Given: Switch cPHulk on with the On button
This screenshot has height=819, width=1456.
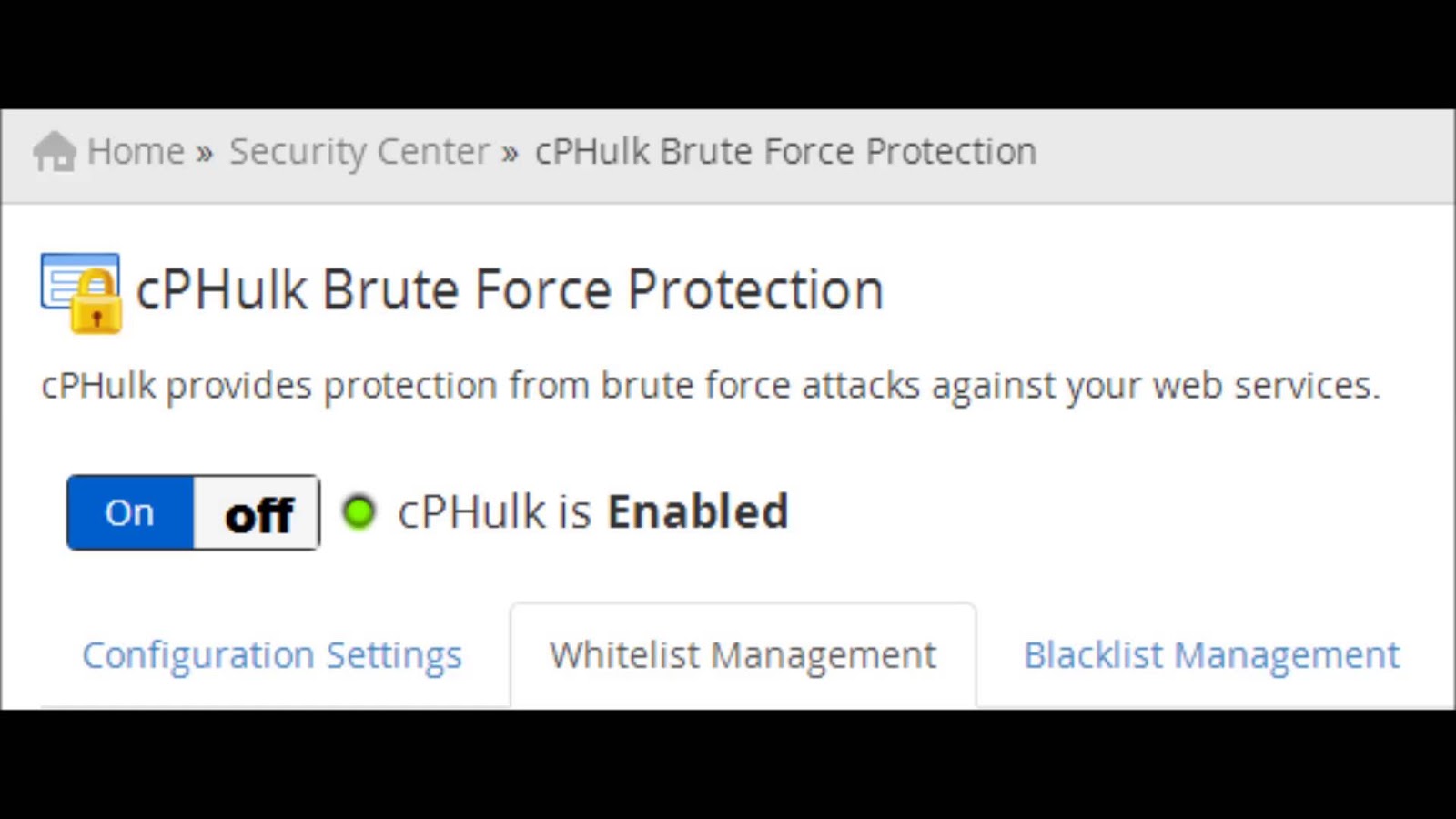Looking at the screenshot, I should pos(130,512).
